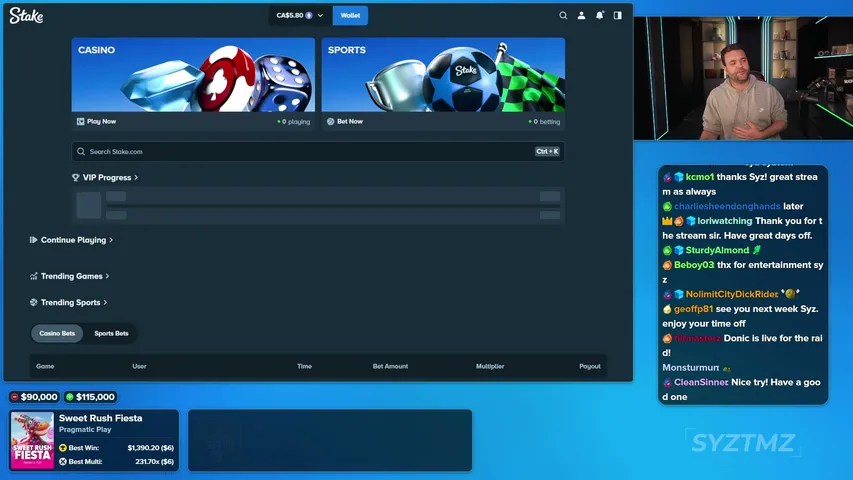The height and width of the screenshot is (480, 853).
Task: Open the Casino banner image
Action: [x=193, y=75]
